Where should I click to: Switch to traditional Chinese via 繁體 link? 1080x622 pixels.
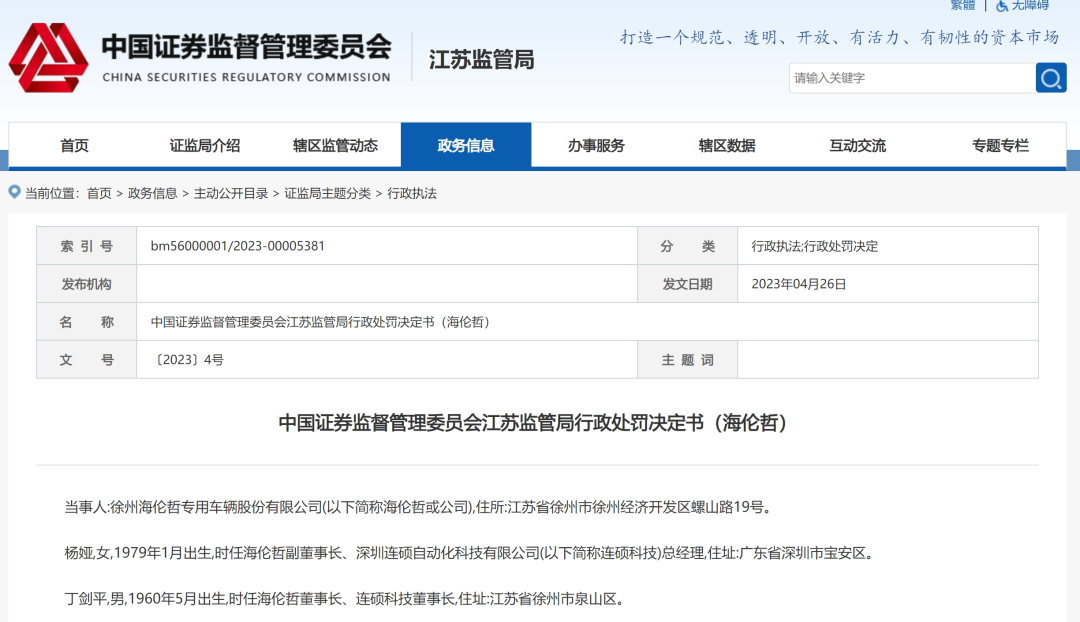click(x=963, y=6)
